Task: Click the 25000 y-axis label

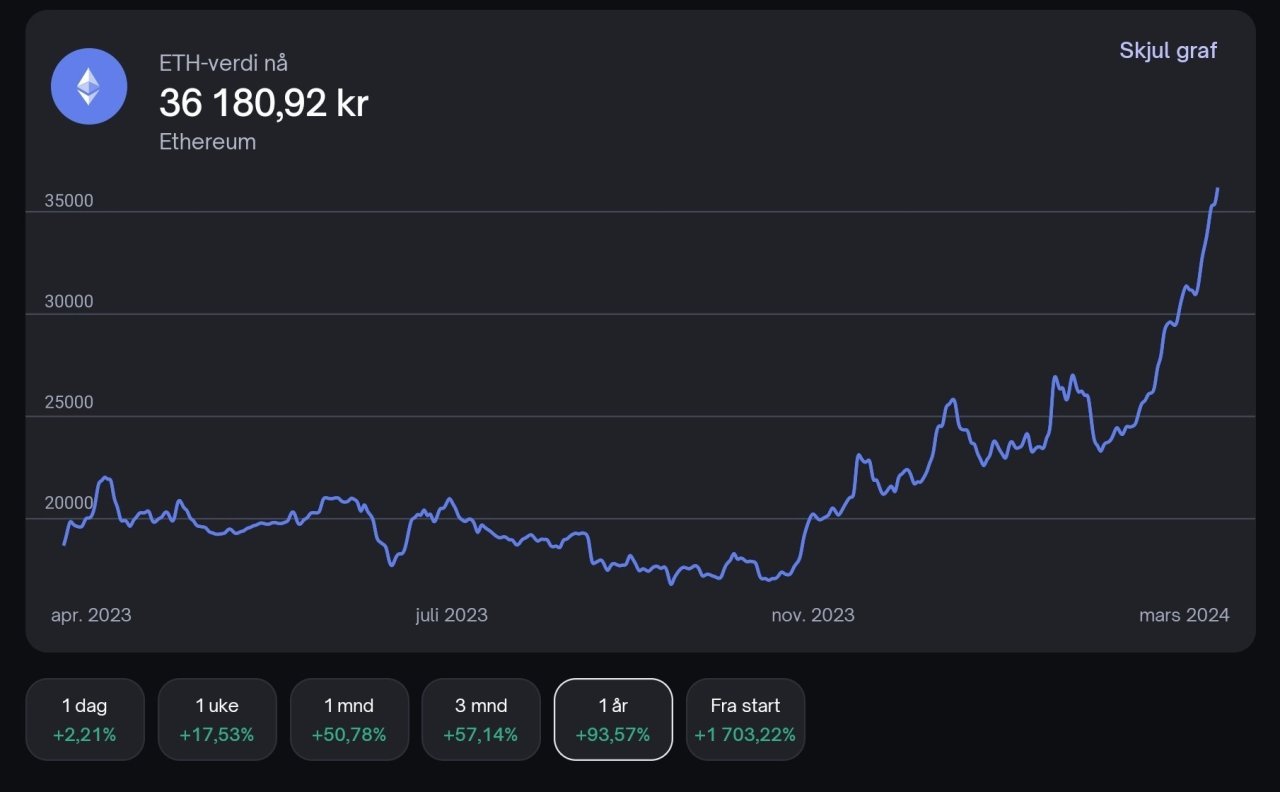Action: [69, 403]
